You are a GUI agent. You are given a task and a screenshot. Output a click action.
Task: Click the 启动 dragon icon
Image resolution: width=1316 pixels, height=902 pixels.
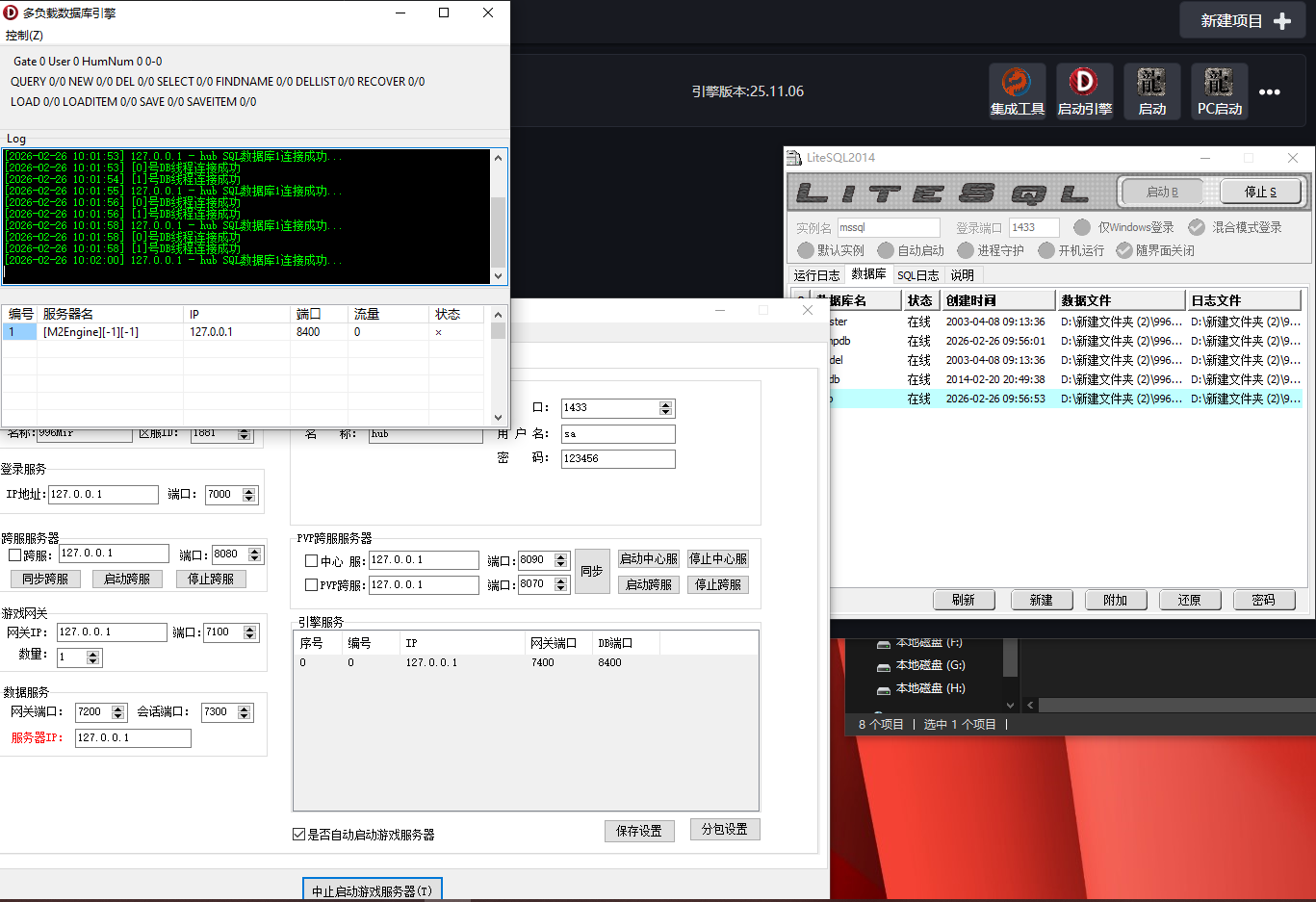tap(1151, 83)
